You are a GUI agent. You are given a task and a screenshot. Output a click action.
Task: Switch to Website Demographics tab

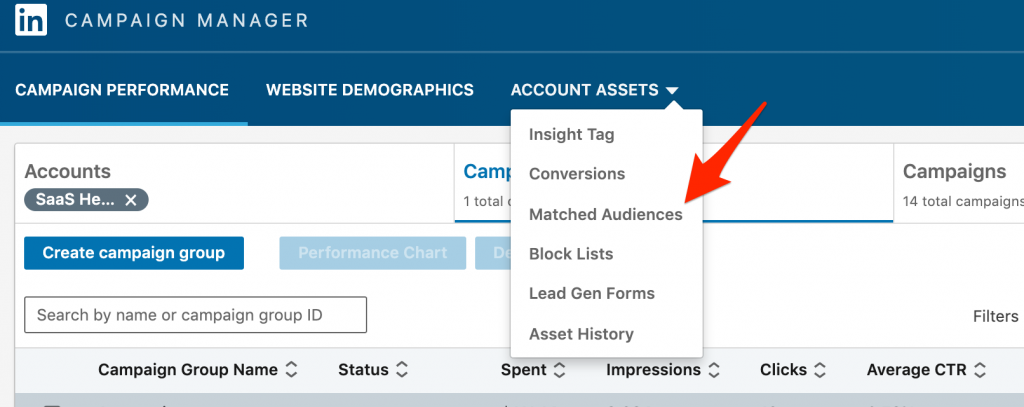(x=370, y=90)
